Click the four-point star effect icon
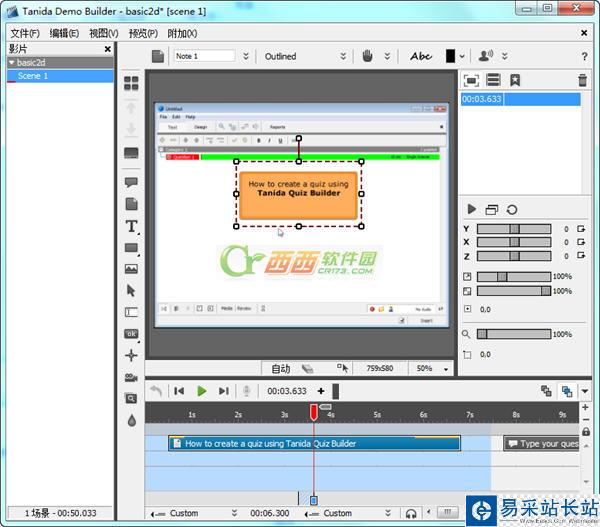Viewport: 600px width, 527px height. [131, 355]
